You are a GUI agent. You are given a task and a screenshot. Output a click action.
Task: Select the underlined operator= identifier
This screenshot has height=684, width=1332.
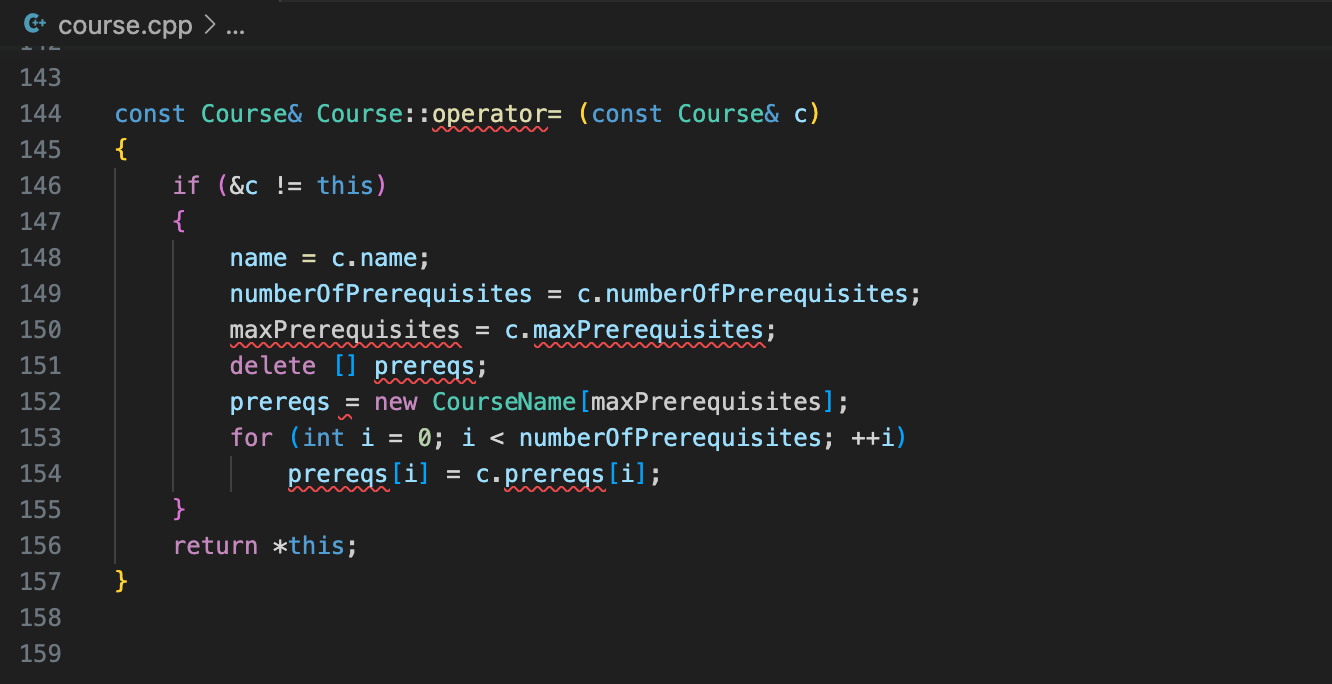click(490, 113)
